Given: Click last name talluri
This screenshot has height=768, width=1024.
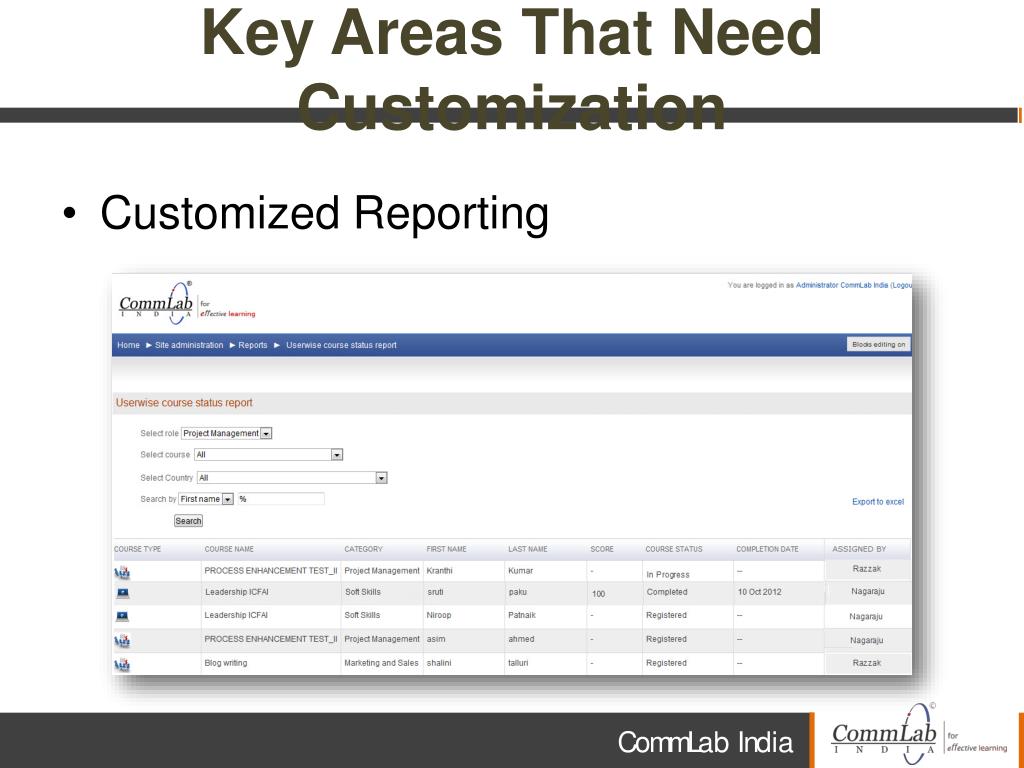Looking at the screenshot, I should click(x=518, y=663).
